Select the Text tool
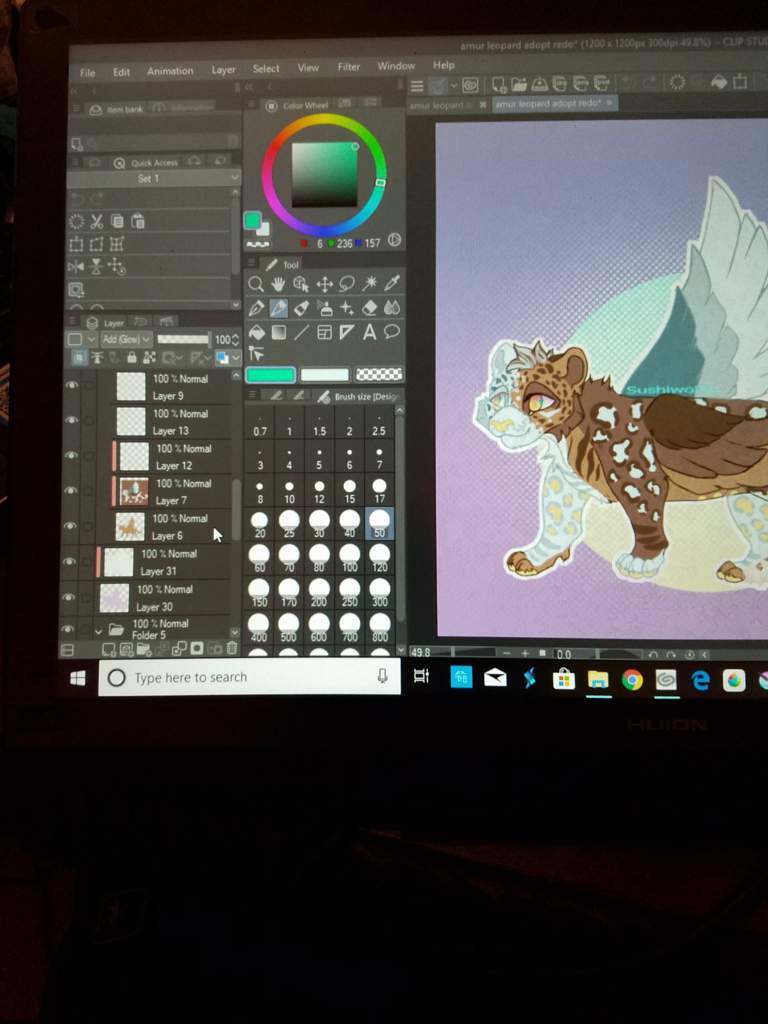This screenshot has height=1024, width=768. coord(370,332)
